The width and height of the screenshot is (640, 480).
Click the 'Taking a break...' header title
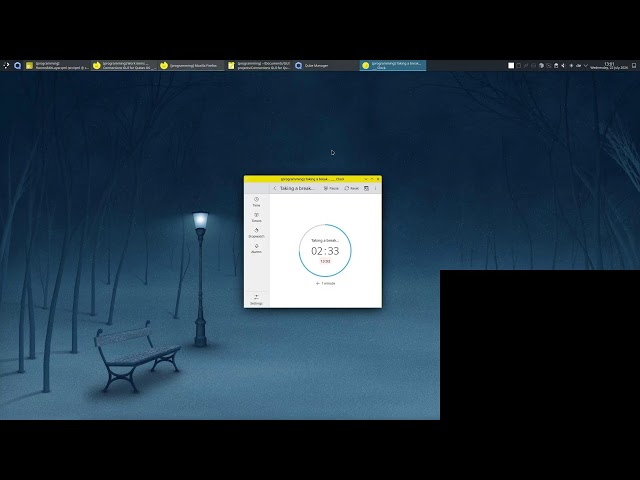pos(297,188)
